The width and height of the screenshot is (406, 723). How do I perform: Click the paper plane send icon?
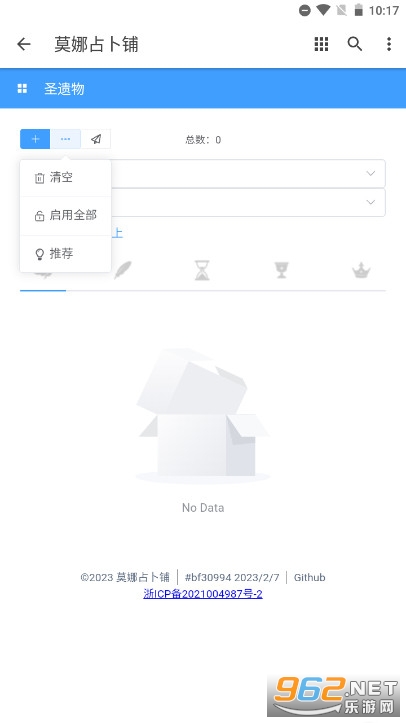tap(96, 139)
